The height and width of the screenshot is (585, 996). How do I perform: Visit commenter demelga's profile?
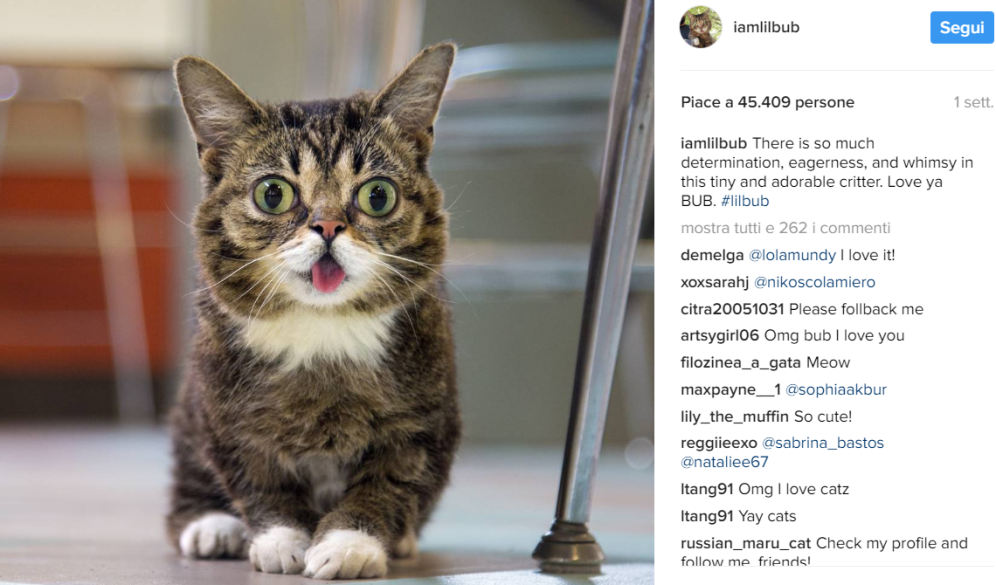tap(712, 255)
